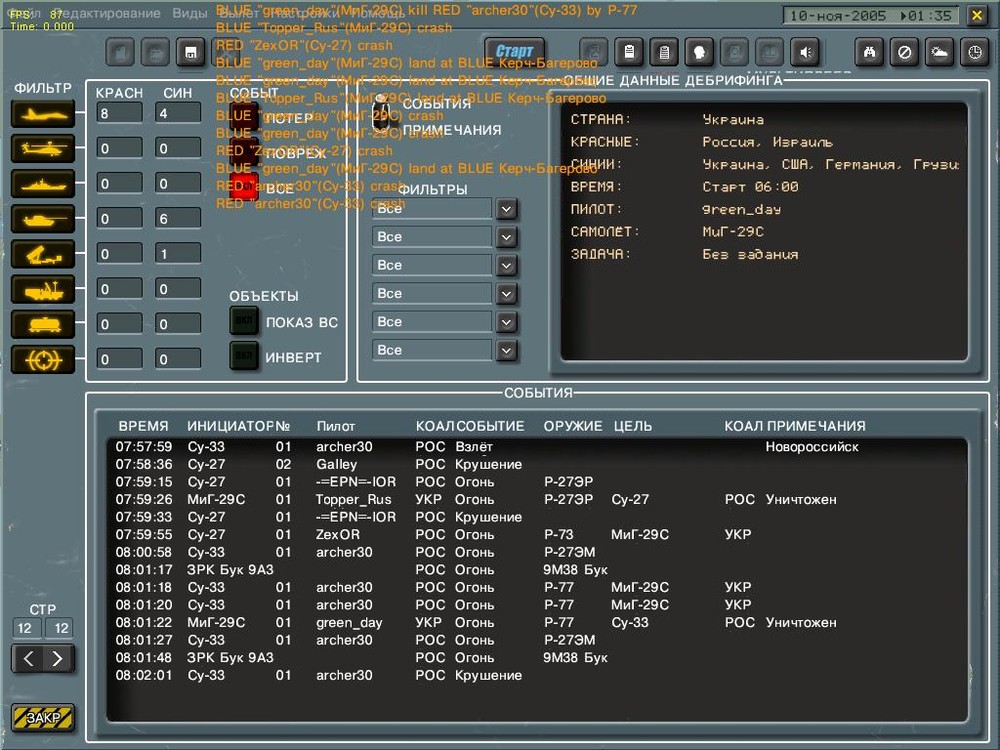The image size is (1000, 750).
Task: Enable the ИНВЕРТ toggle
Action: [x=244, y=356]
